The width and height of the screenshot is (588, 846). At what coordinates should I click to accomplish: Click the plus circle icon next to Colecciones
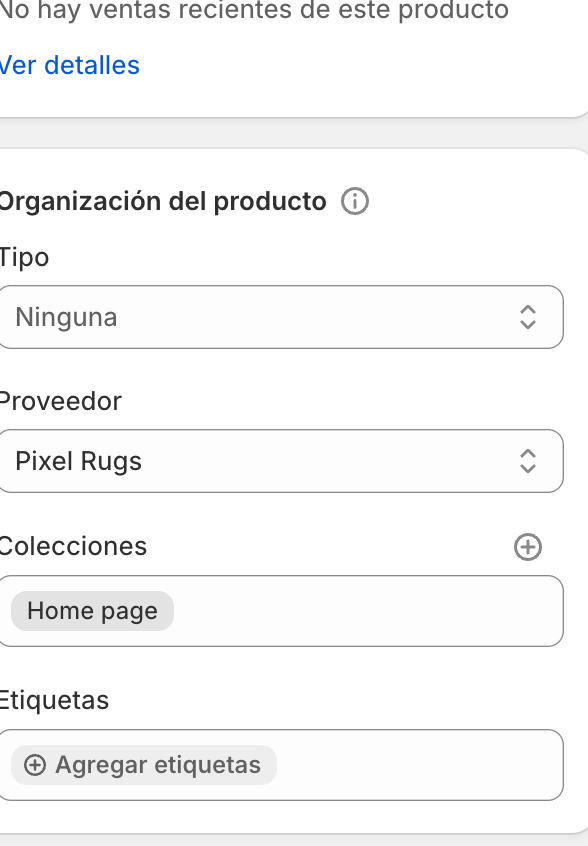[x=528, y=547]
